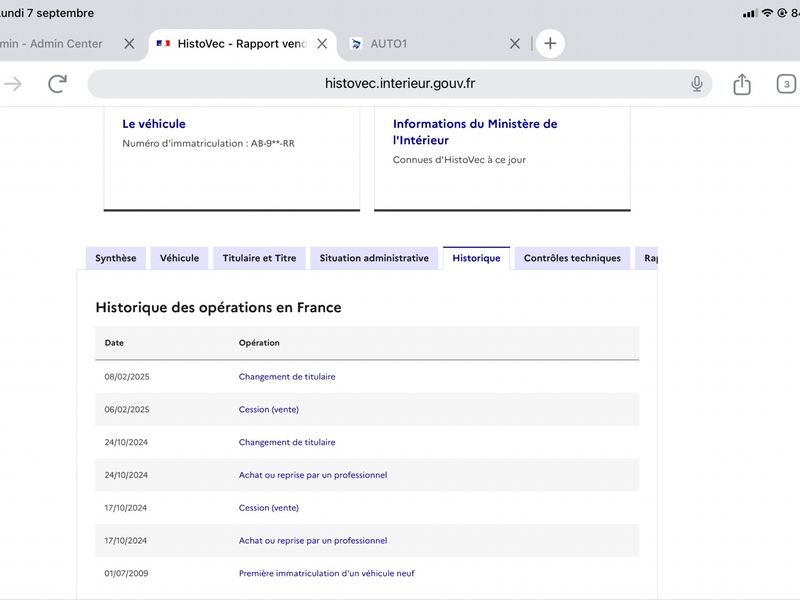Open the Contrôles techniques tab
Image resolution: width=800 pixels, height=600 pixels.
[572, 258]
